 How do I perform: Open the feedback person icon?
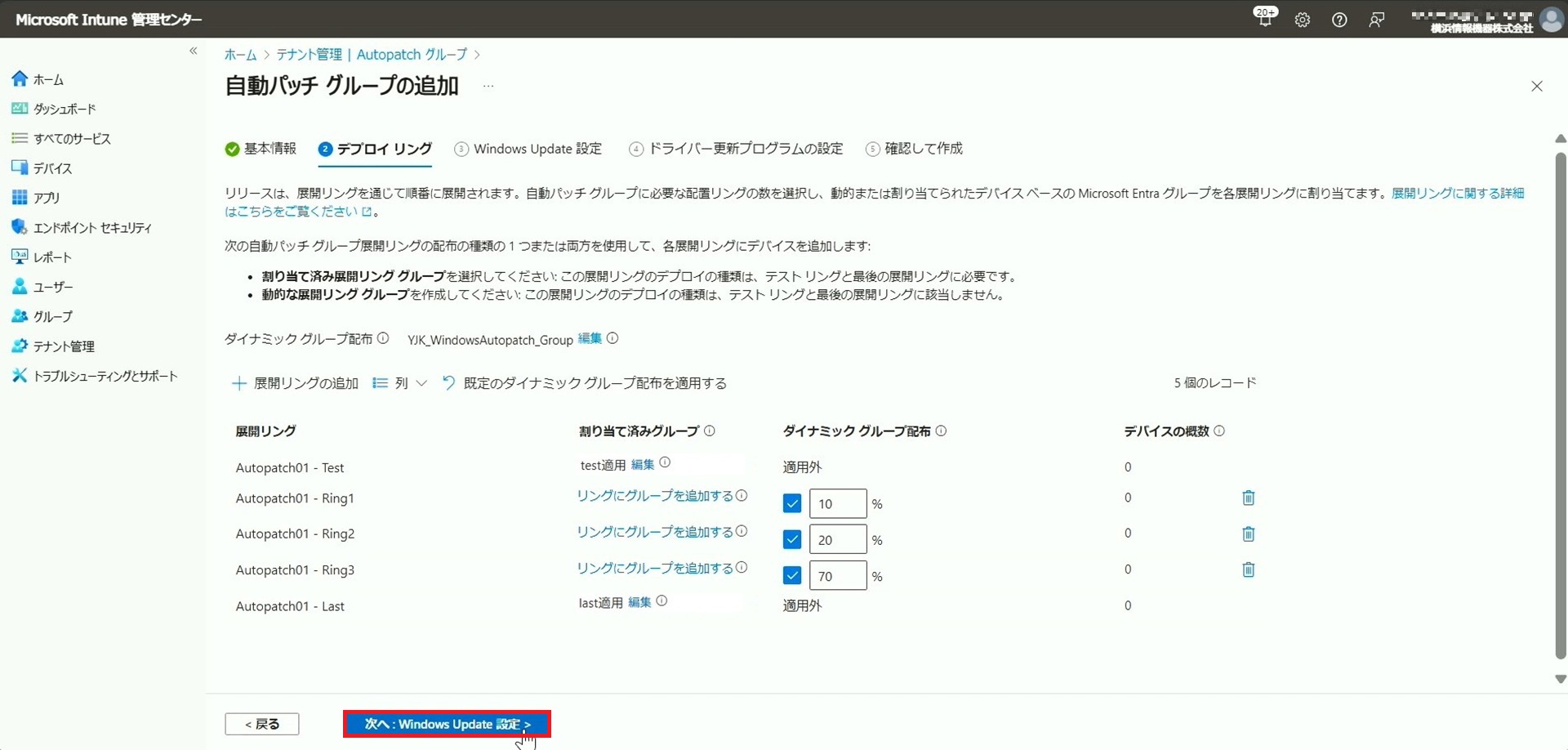pyautogui.click(x=1377, y=20)
